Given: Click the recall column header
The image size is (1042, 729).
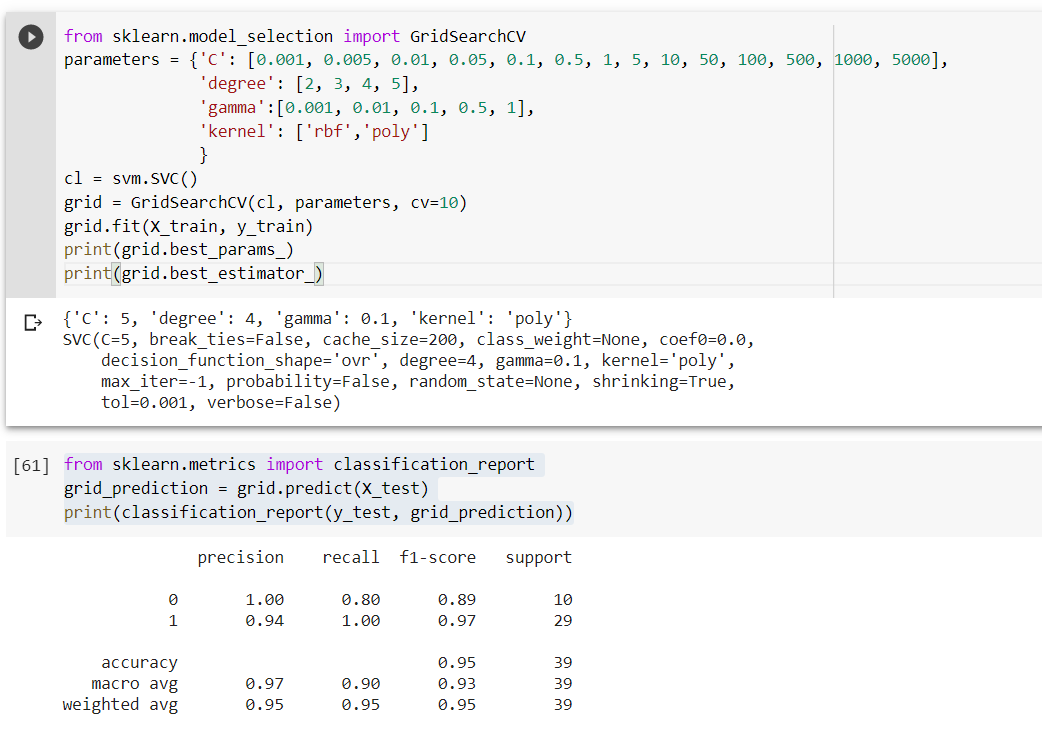Looking at the screenshot, I should (351, 558).
